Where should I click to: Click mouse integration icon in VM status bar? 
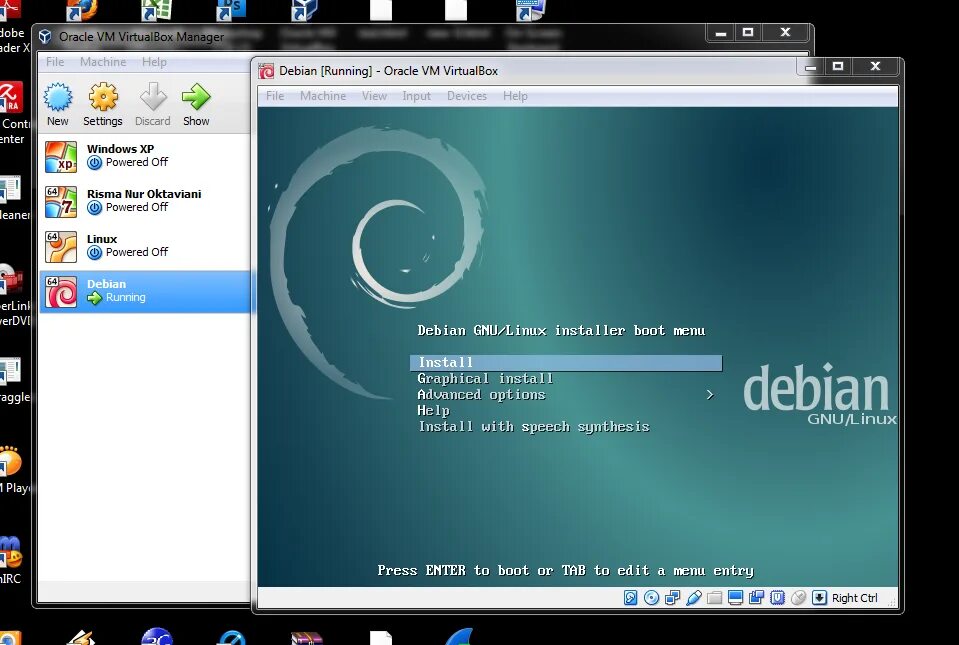pyautogui.click(x=798, y=598)
